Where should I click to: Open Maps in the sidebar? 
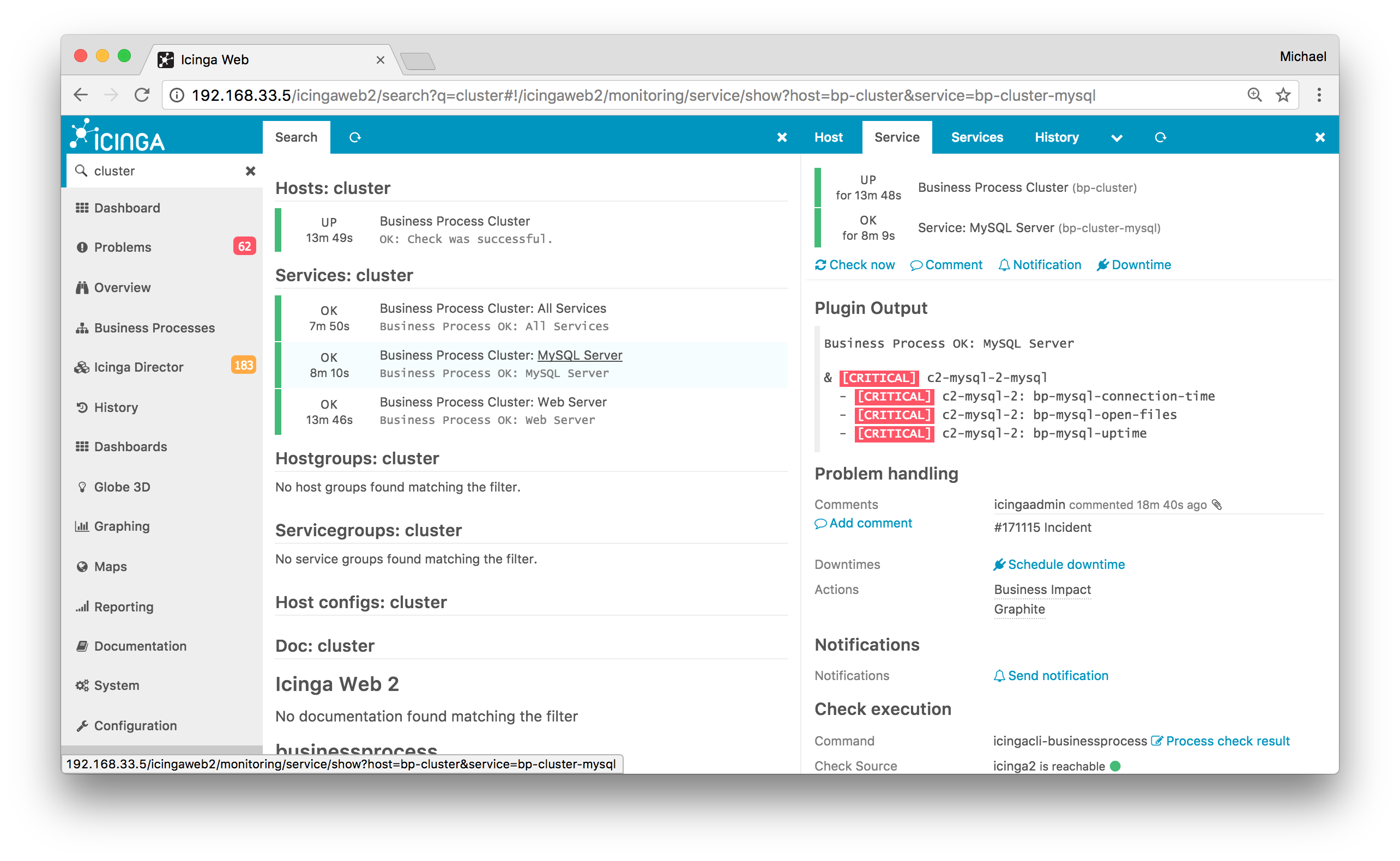pyautogui.click(x=162, y=567)
